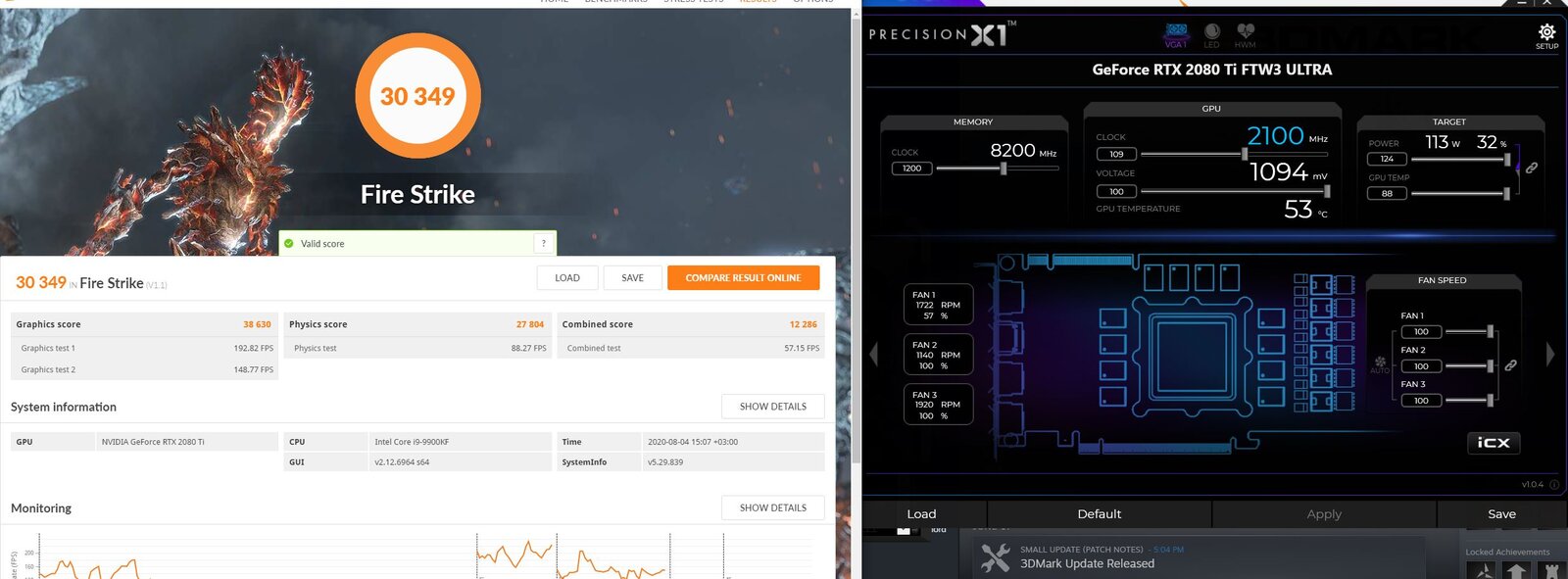Screen dimensions: 1568x579
Task: Click the GeForce RTX 2080 Ti FTW3 ULTRA title
Action: (1212, 70)
